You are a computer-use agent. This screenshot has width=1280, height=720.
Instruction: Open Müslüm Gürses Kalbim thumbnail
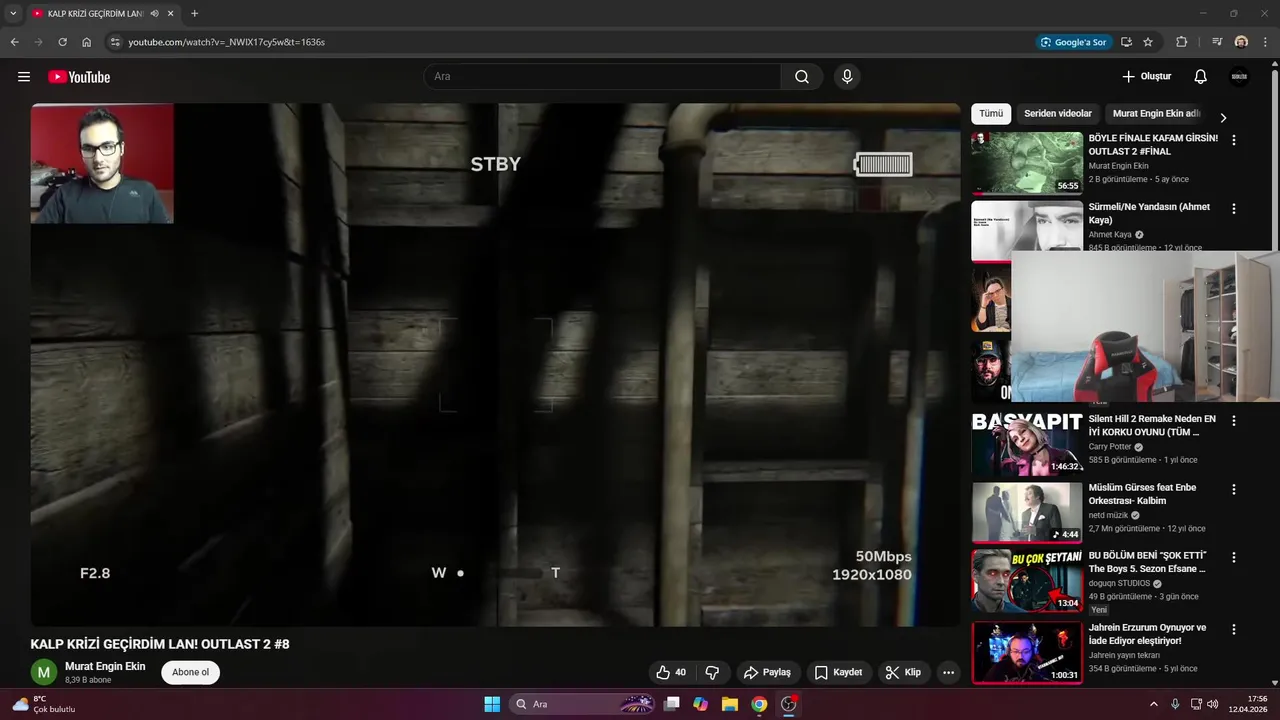click(x=1027, y=511)
